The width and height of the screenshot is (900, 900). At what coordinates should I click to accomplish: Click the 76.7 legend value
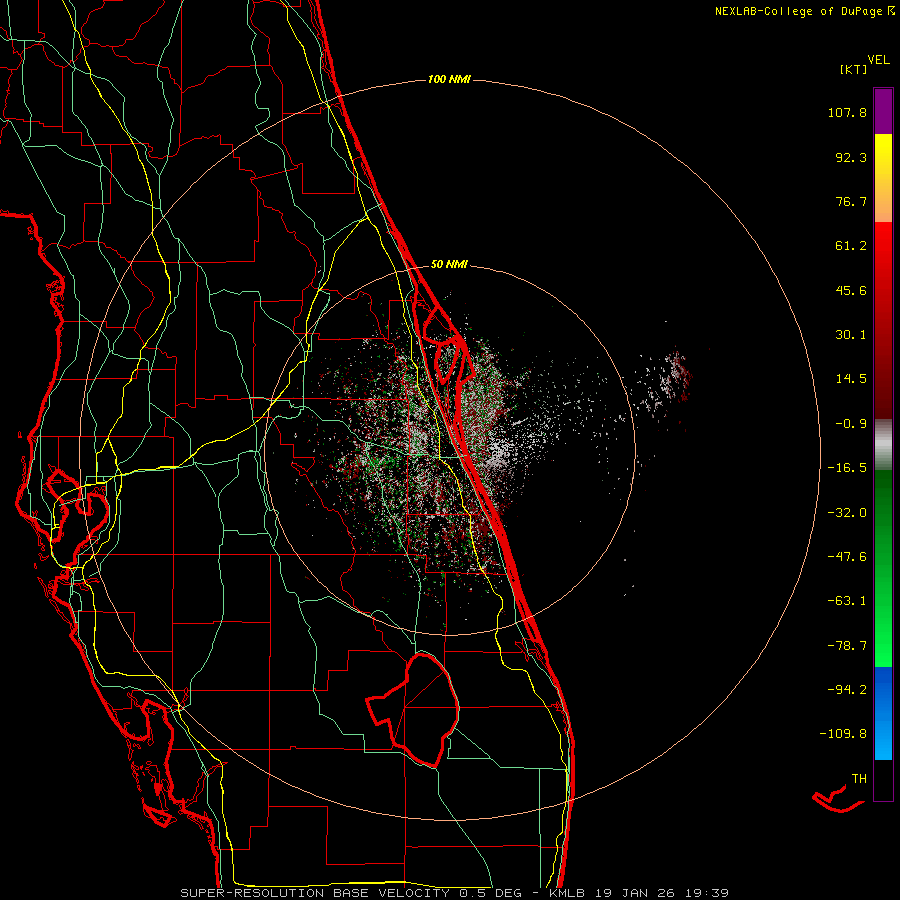[x=851, y=201]
